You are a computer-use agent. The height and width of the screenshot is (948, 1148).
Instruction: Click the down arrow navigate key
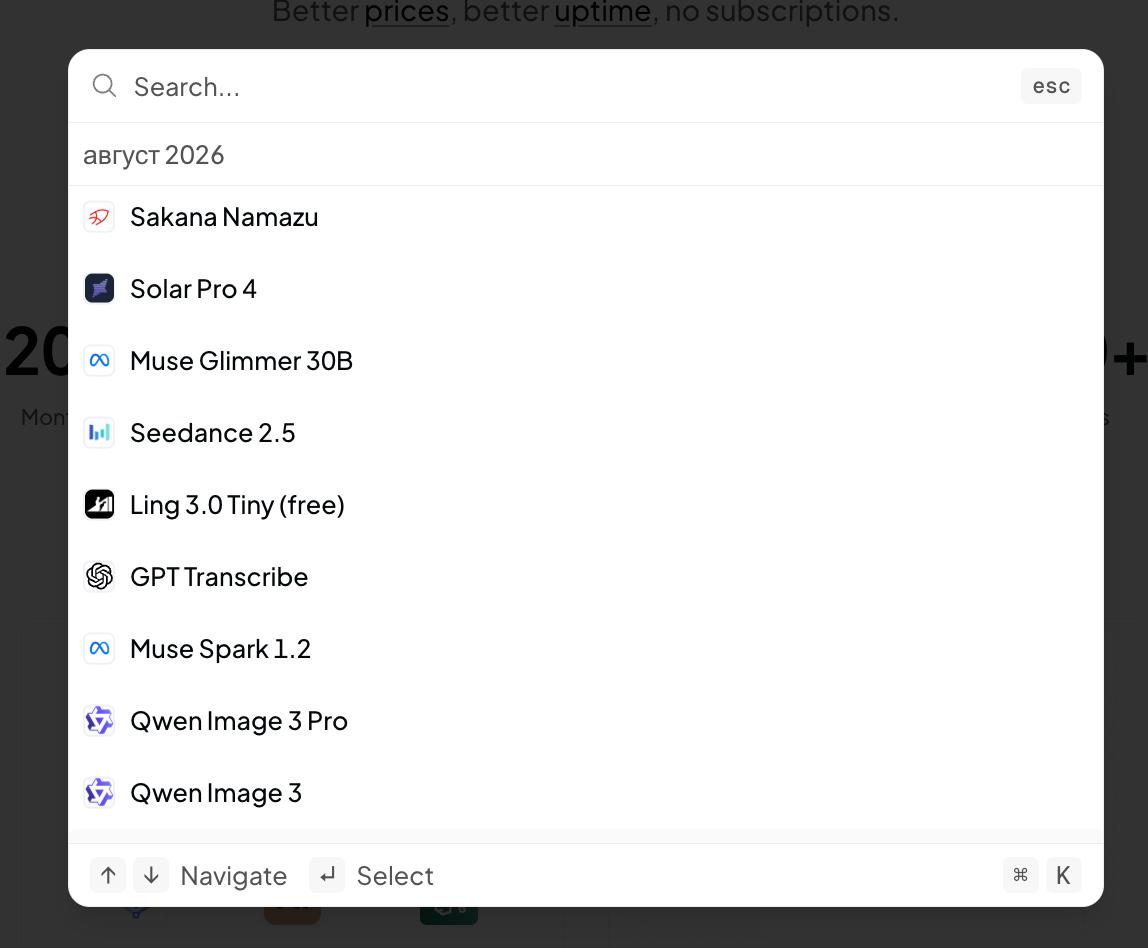coord(151,875)
